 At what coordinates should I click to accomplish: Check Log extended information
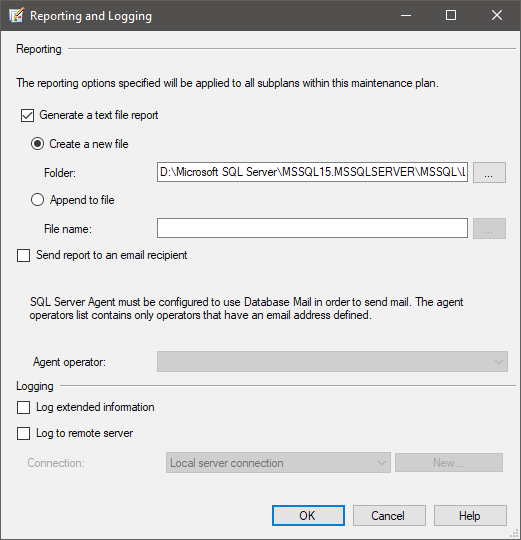(23, 407)
